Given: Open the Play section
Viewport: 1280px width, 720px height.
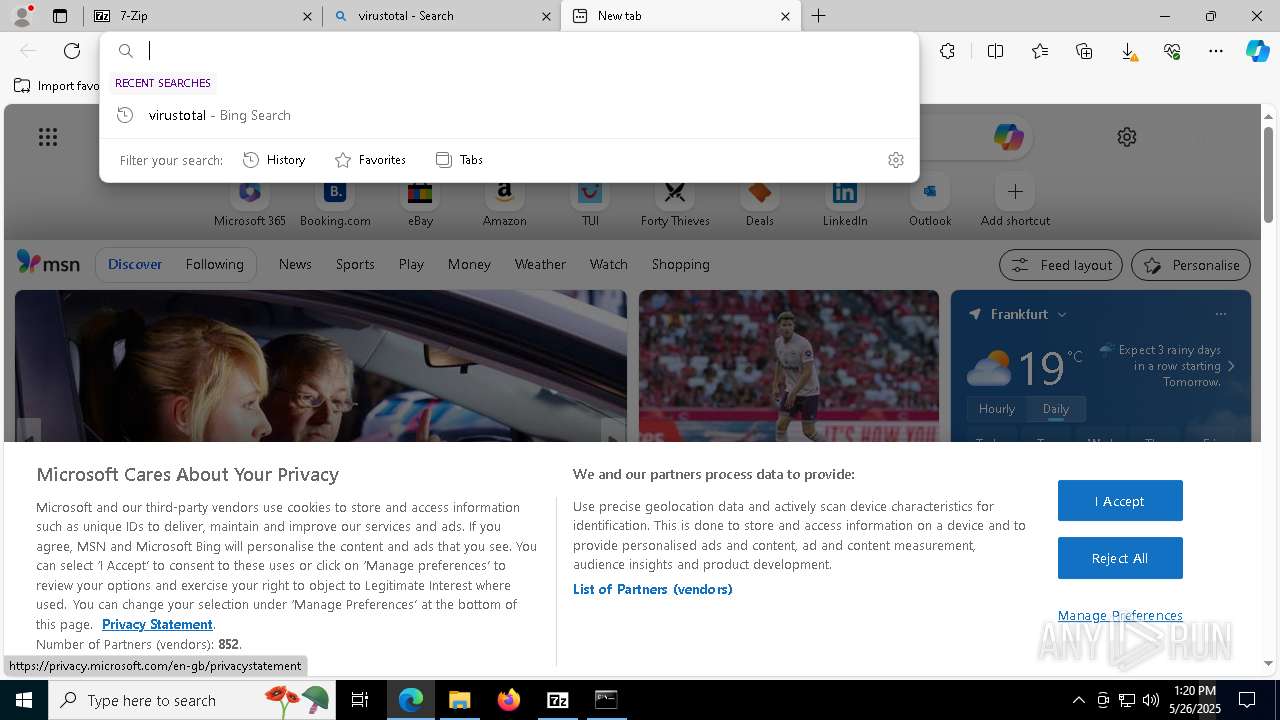Looking at the screenshot, I should (411, 264).
